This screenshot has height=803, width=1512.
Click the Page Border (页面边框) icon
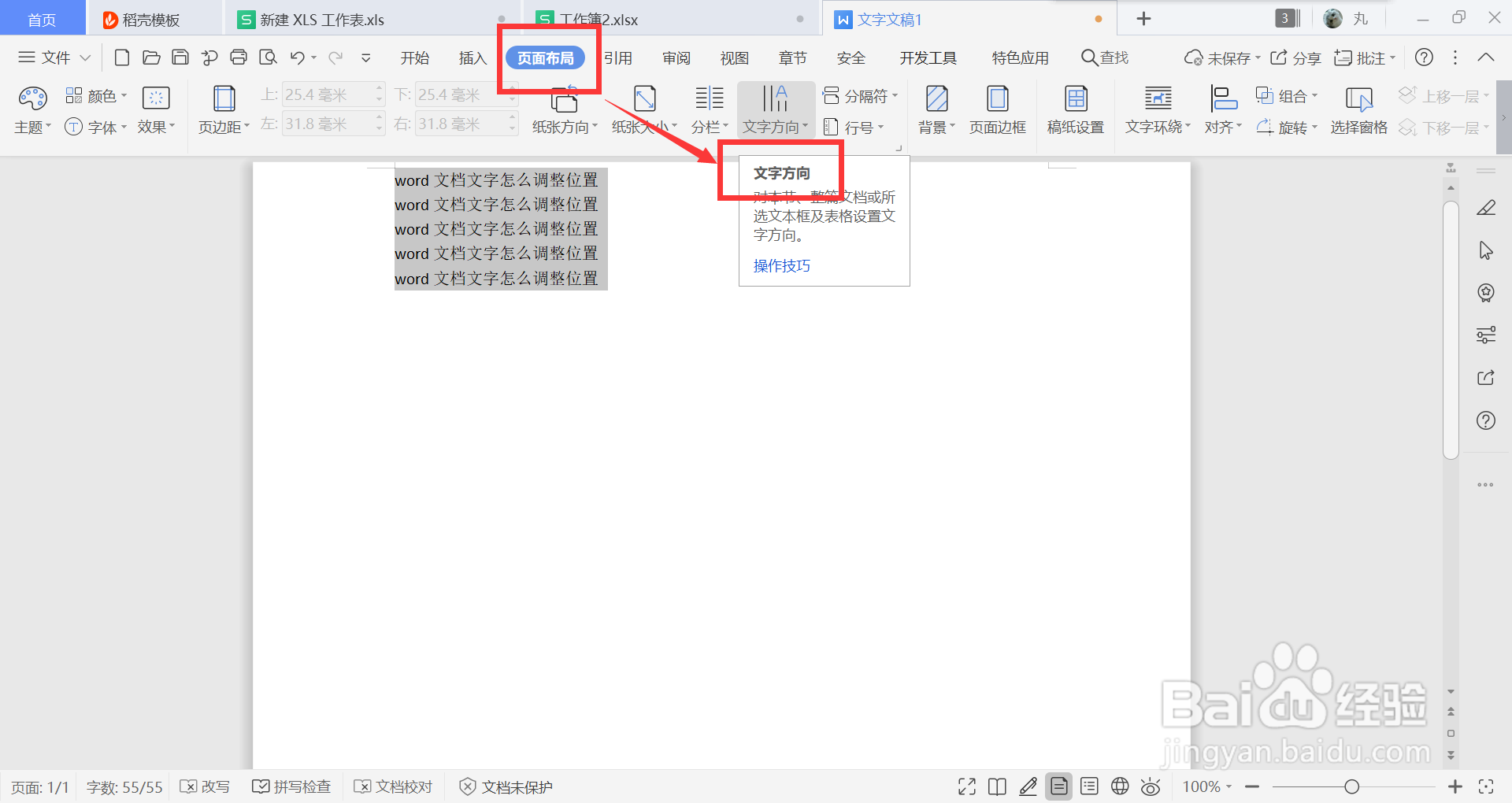pyautogui.click(x=998, y=98)
